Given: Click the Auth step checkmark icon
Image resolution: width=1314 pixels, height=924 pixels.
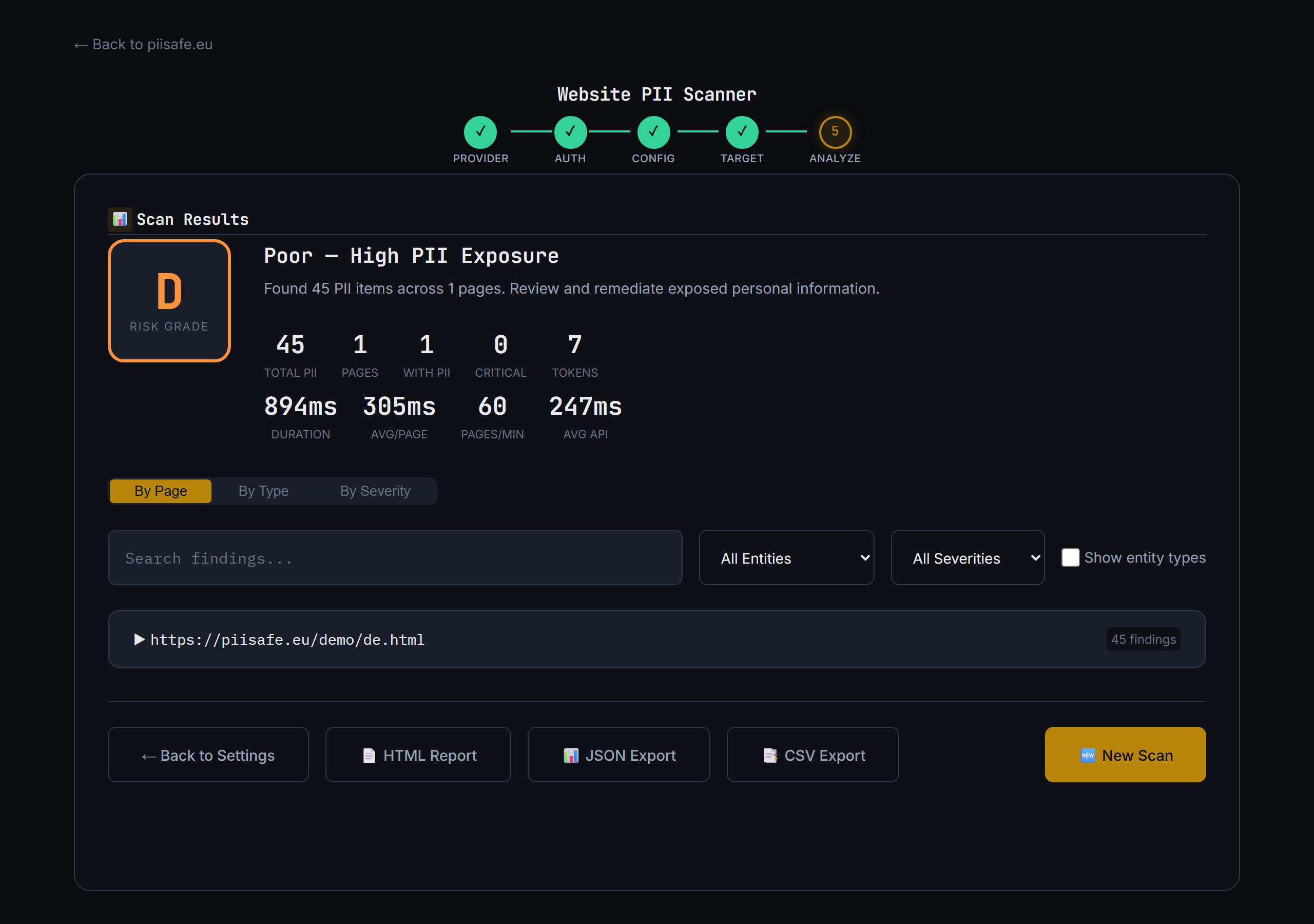Looking at the screenshot, I should click(x=570, y=132).
